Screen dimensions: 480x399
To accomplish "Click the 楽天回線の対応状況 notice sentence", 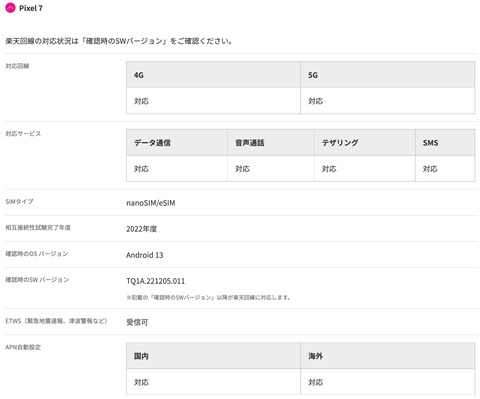I will pos(119,41).
